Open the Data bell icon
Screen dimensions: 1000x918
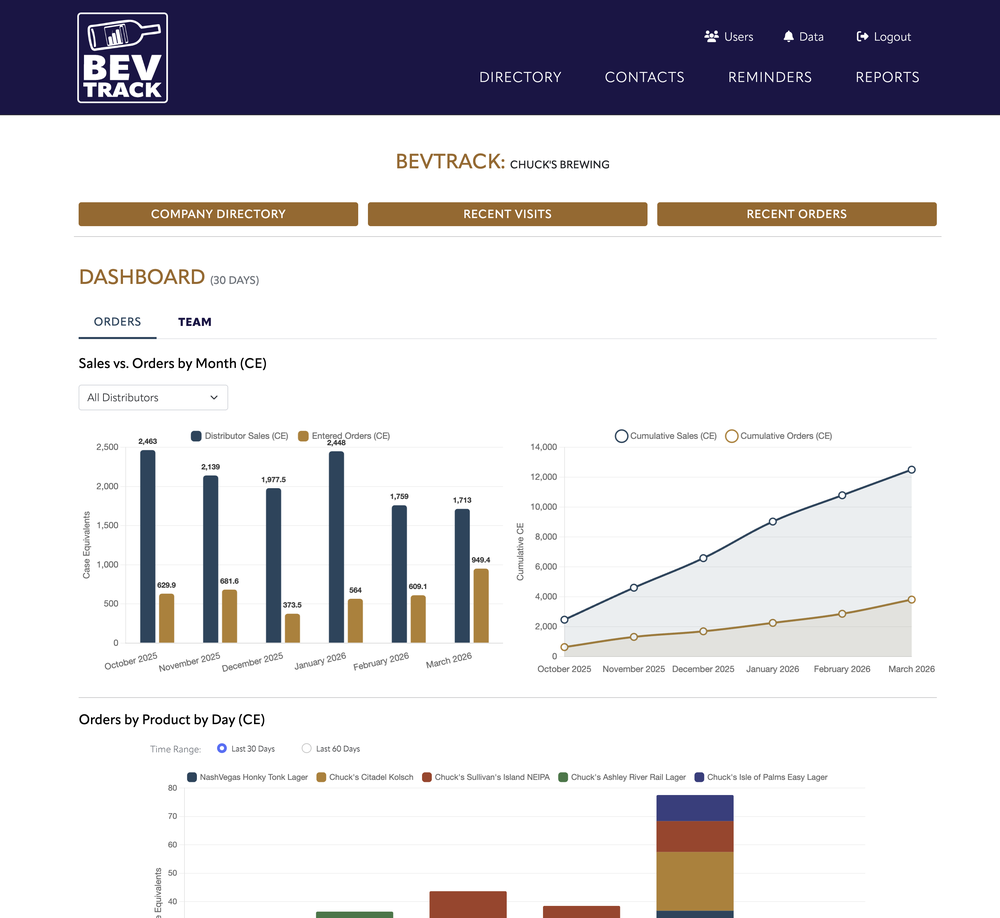tap(789, 36)
